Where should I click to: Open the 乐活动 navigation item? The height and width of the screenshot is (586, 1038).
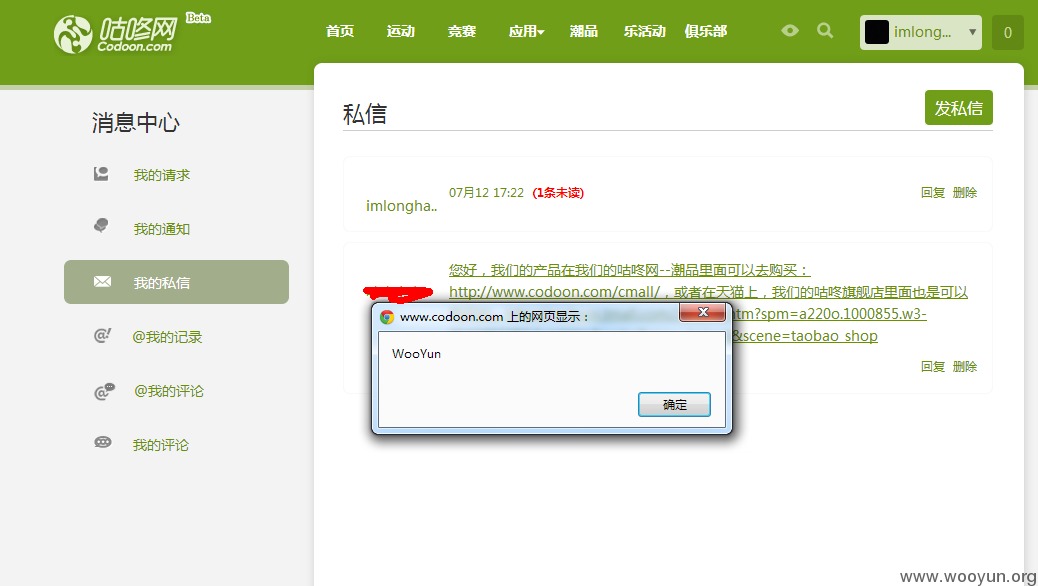click(x=644, y=31)
